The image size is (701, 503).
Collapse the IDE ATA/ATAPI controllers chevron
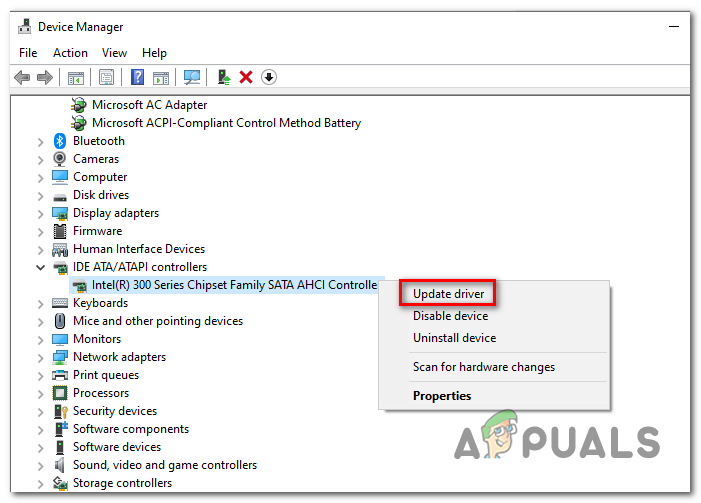click(41, 267)
